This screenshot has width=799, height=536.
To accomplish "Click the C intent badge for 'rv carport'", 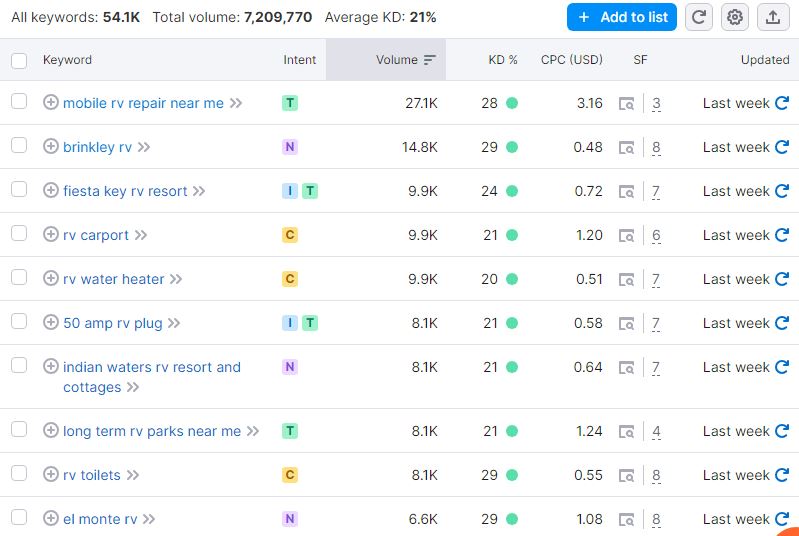I will pyautogui.click(x=289, y=235).
